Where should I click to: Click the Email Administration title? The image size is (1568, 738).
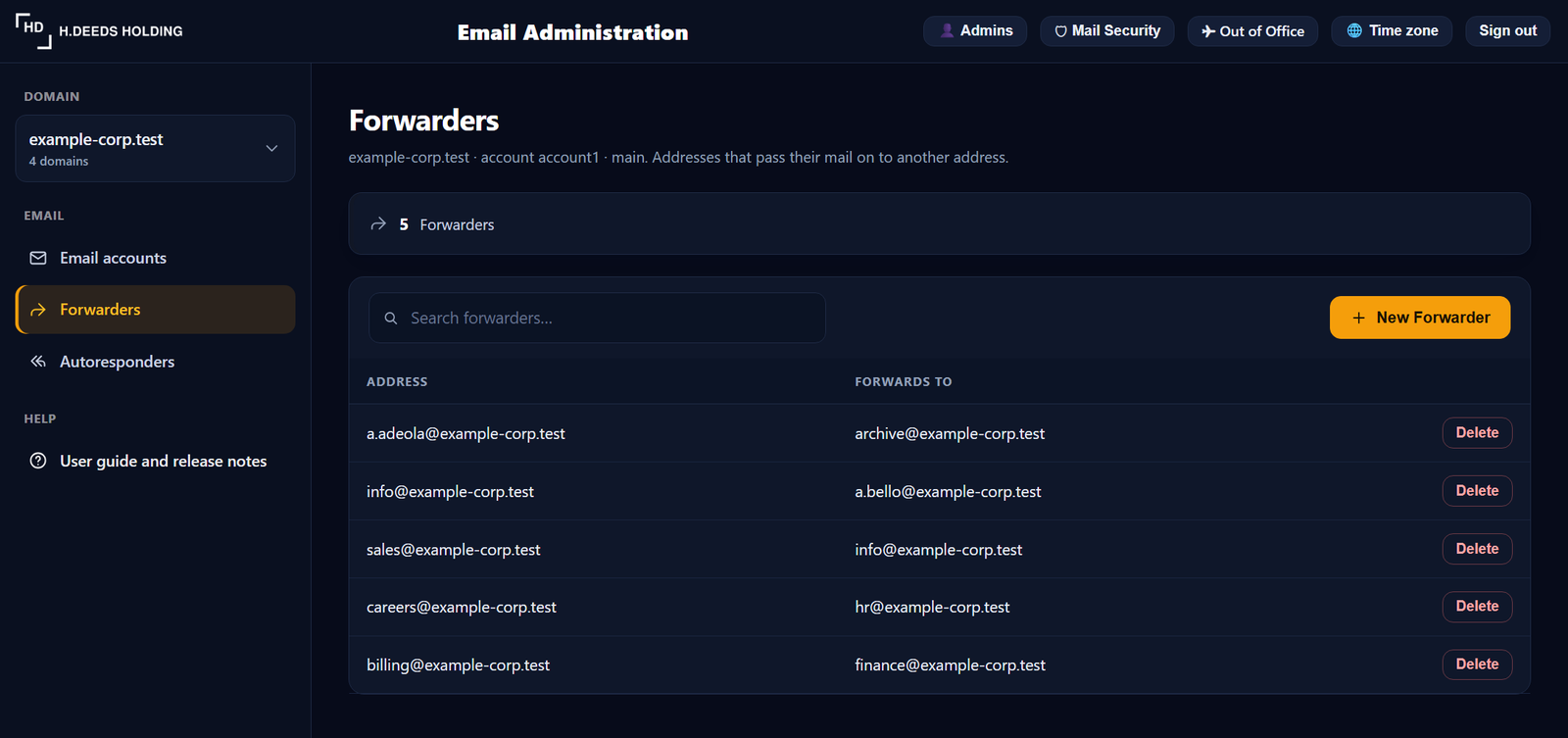(x=572, y=32)
